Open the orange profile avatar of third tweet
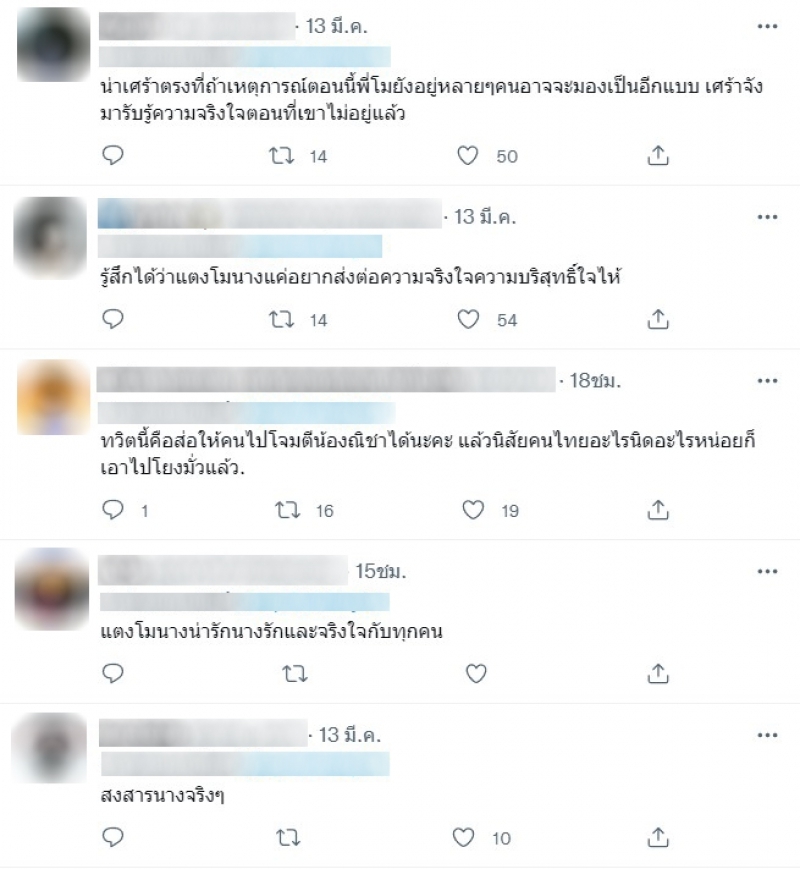This screenshot has width=800, height=869. click(53, 397)
